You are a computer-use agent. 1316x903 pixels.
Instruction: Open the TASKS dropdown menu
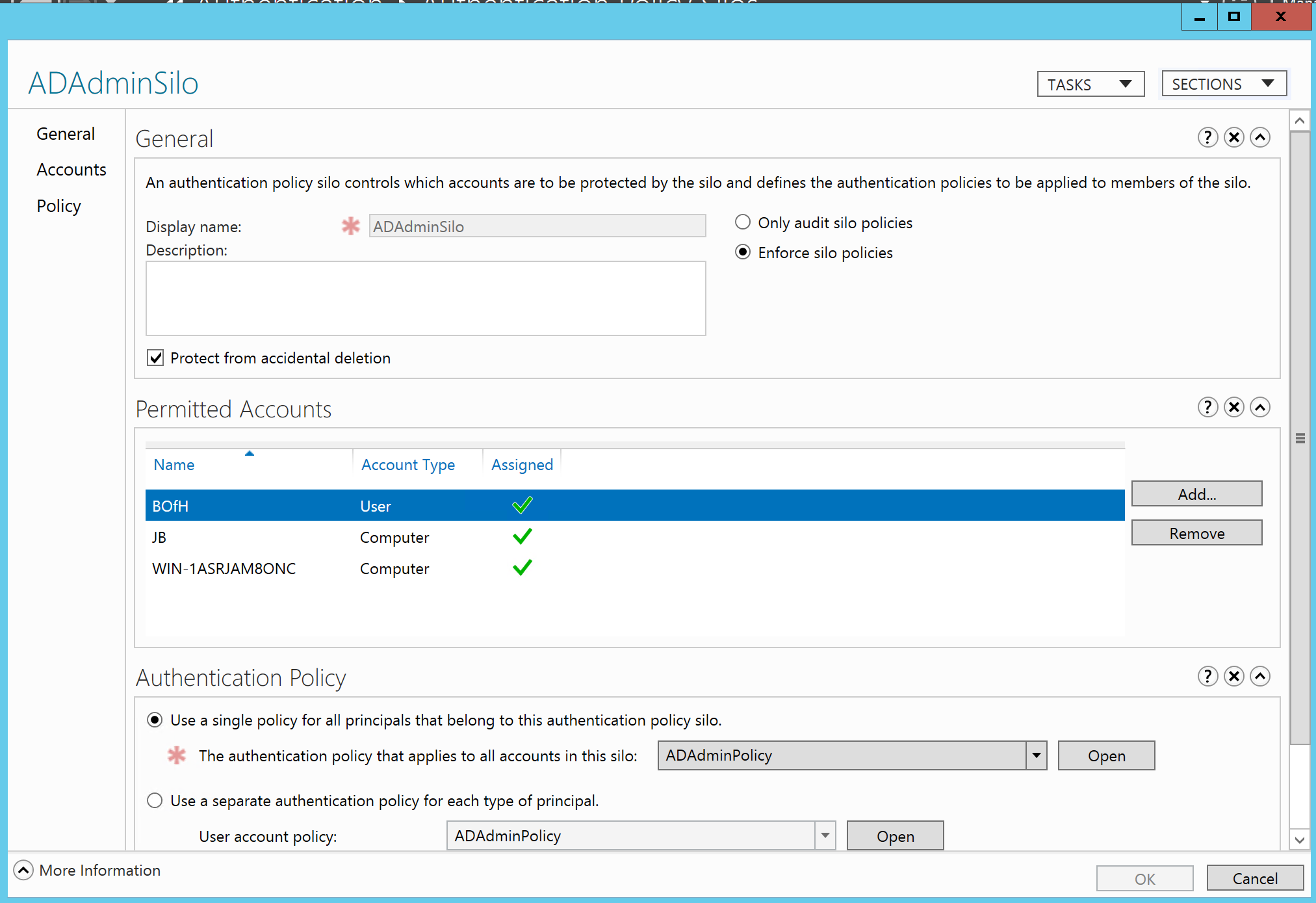click(1090, 84)
